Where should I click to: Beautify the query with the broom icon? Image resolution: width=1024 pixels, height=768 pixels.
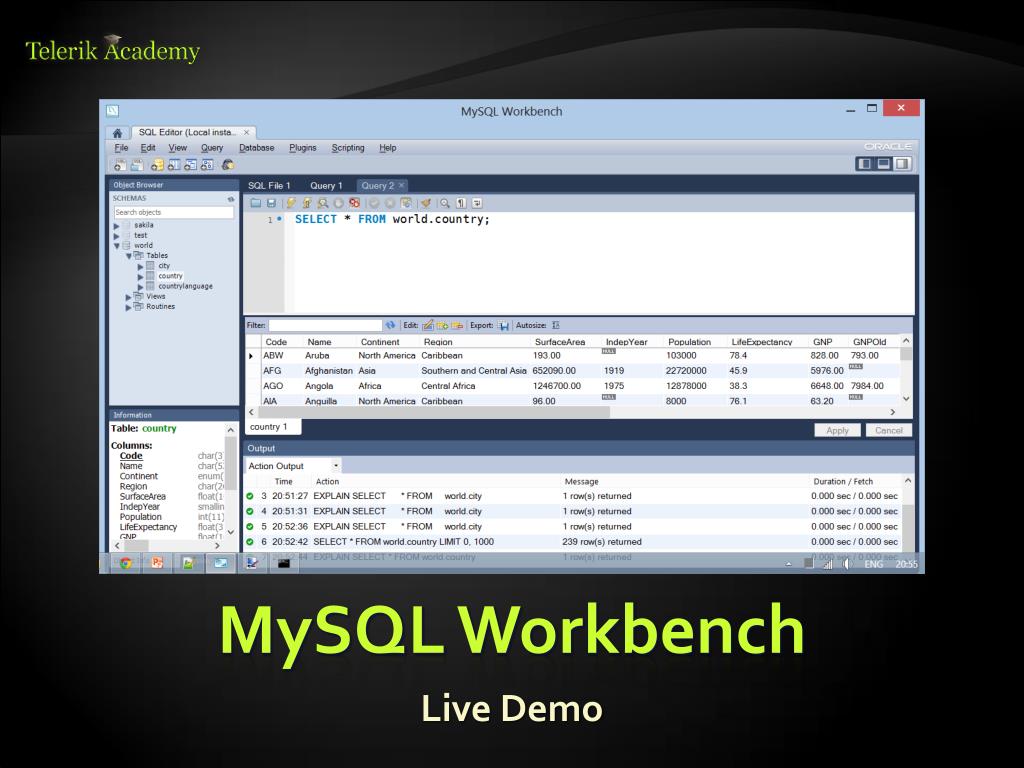click(x=426, y=203)
